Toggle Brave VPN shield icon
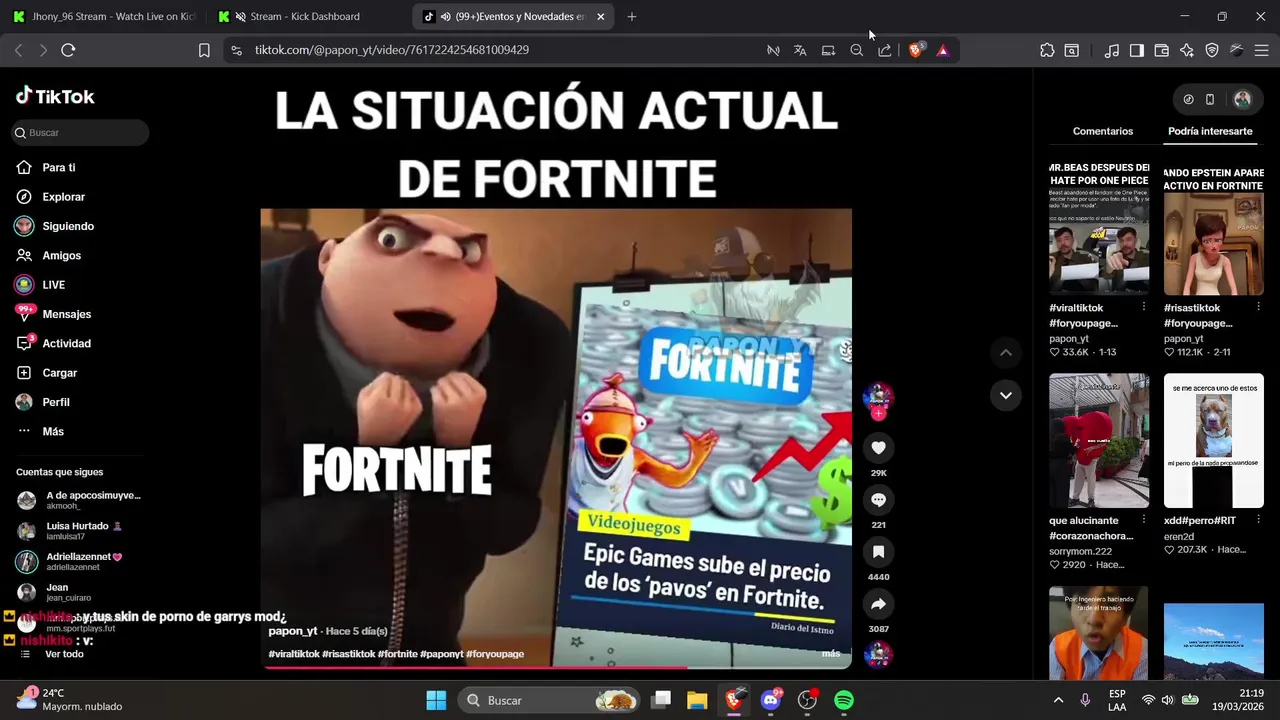 [1211, 50]
